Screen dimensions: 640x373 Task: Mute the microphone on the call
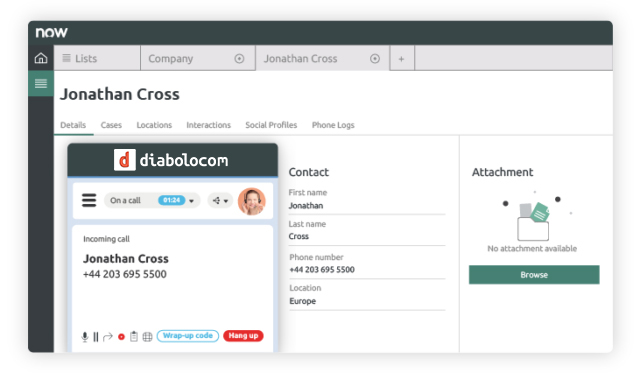point(84,337)
